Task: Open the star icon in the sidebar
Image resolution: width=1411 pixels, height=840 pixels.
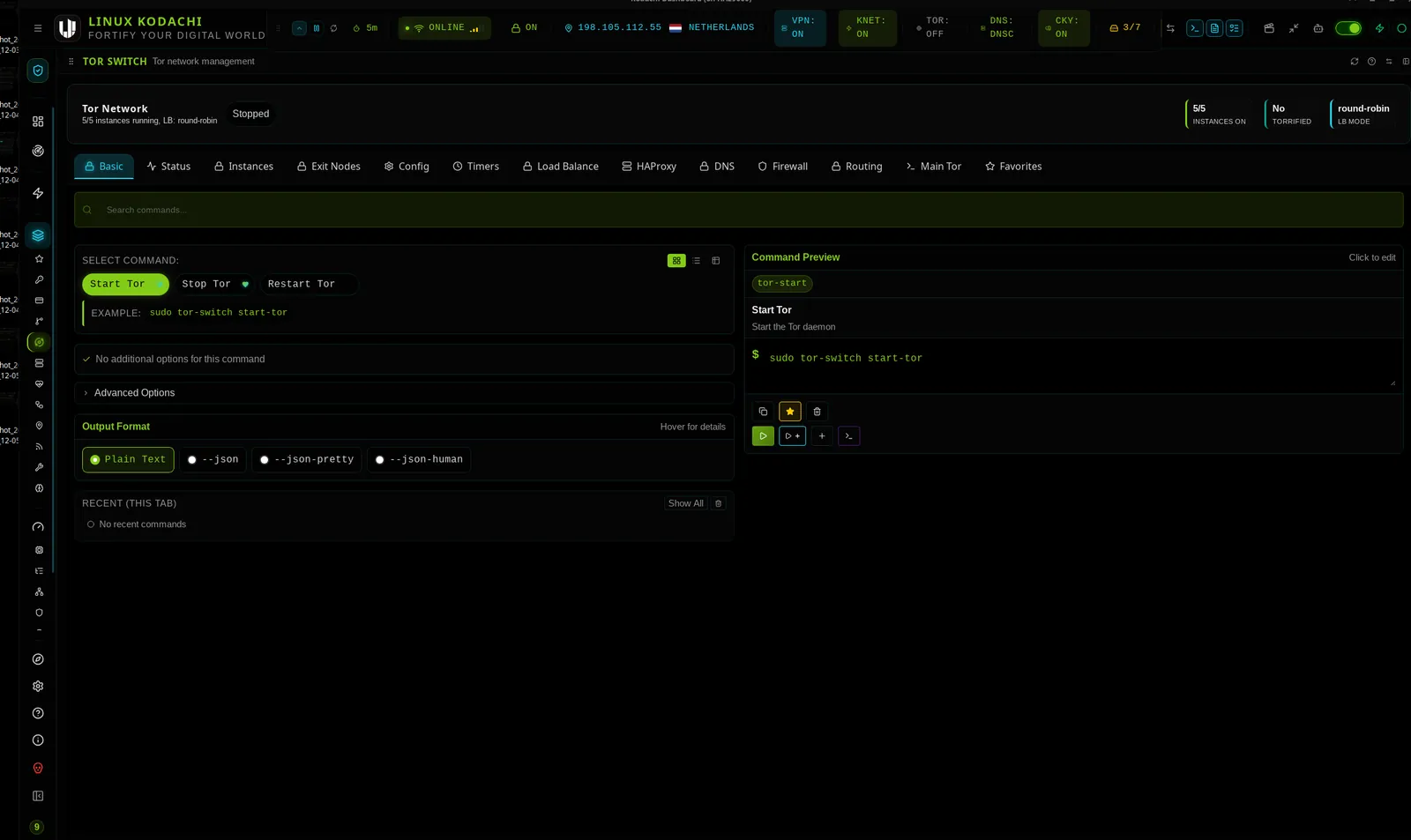Action: pos(39,259)
